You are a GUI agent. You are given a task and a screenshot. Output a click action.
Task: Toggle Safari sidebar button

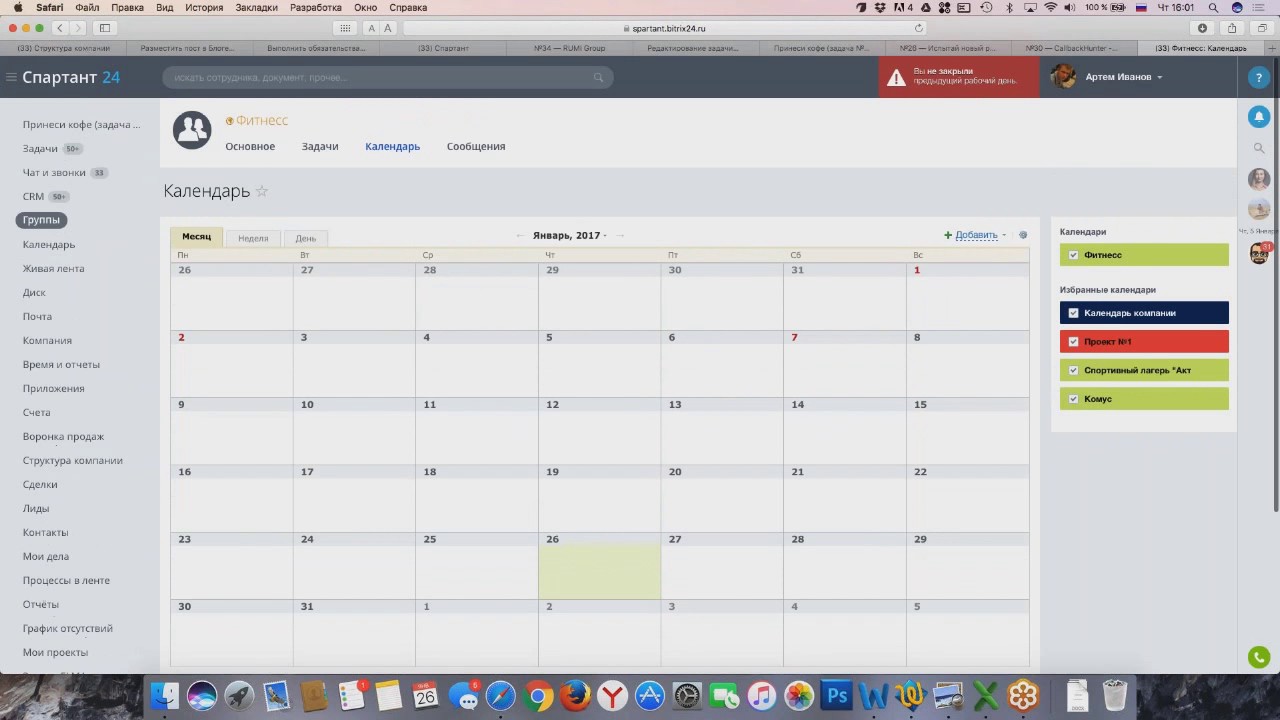click(x=105, y=28)
